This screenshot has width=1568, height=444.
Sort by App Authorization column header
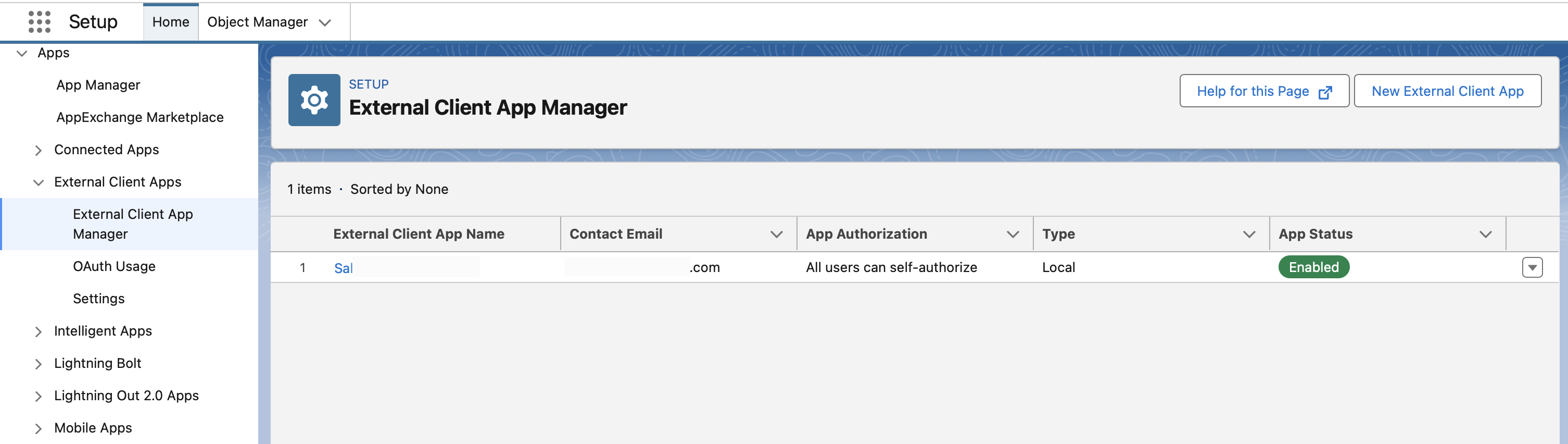coord(866,234)
